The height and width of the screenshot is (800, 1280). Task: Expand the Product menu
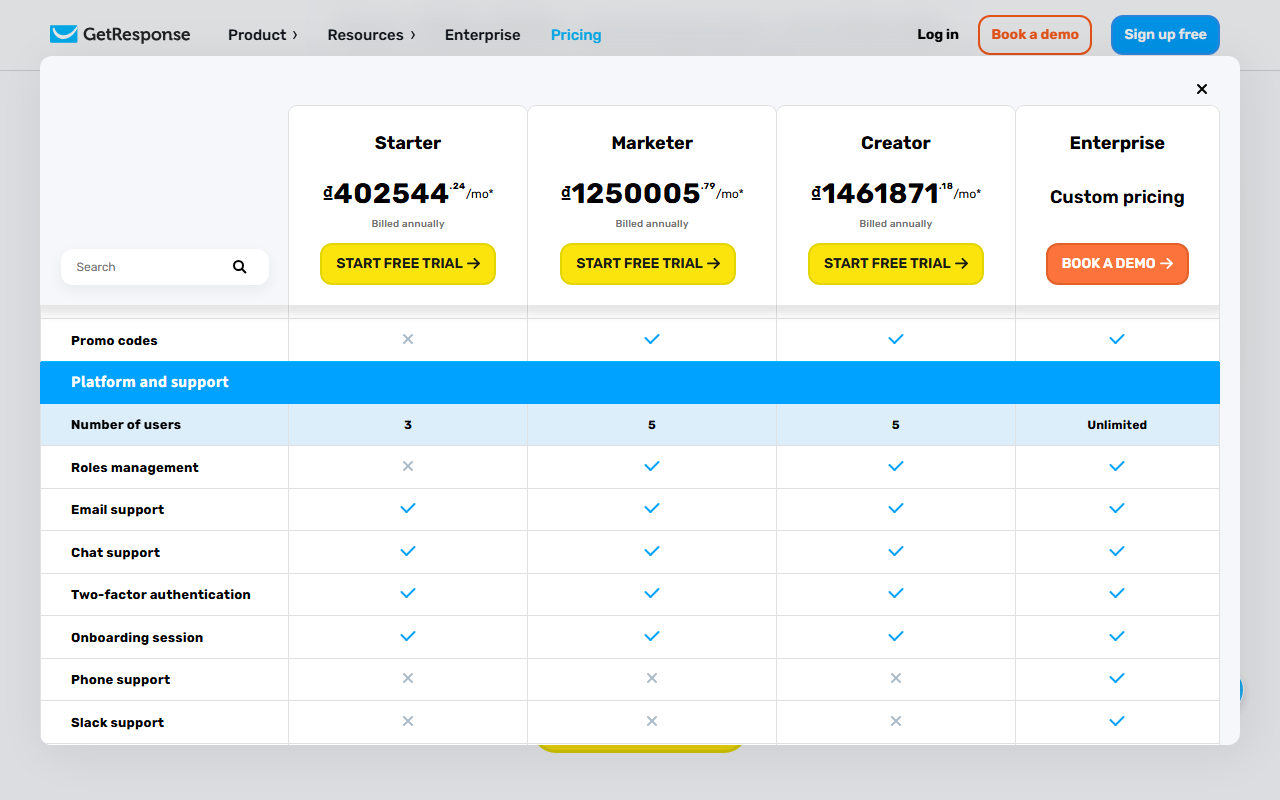(x=263, y=35)
